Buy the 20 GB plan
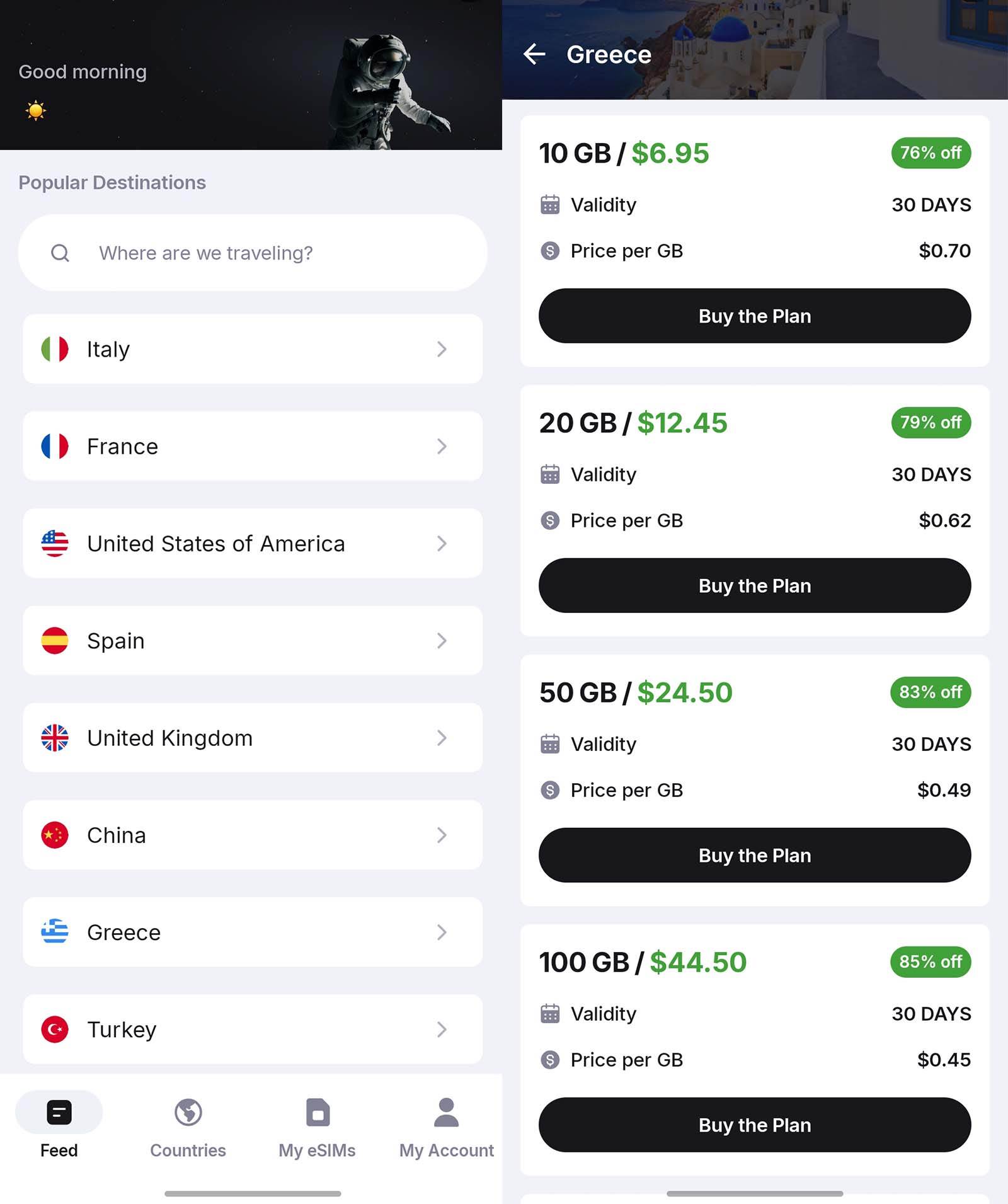Viewport: 1008px width, 1204px height. (755, 586)
